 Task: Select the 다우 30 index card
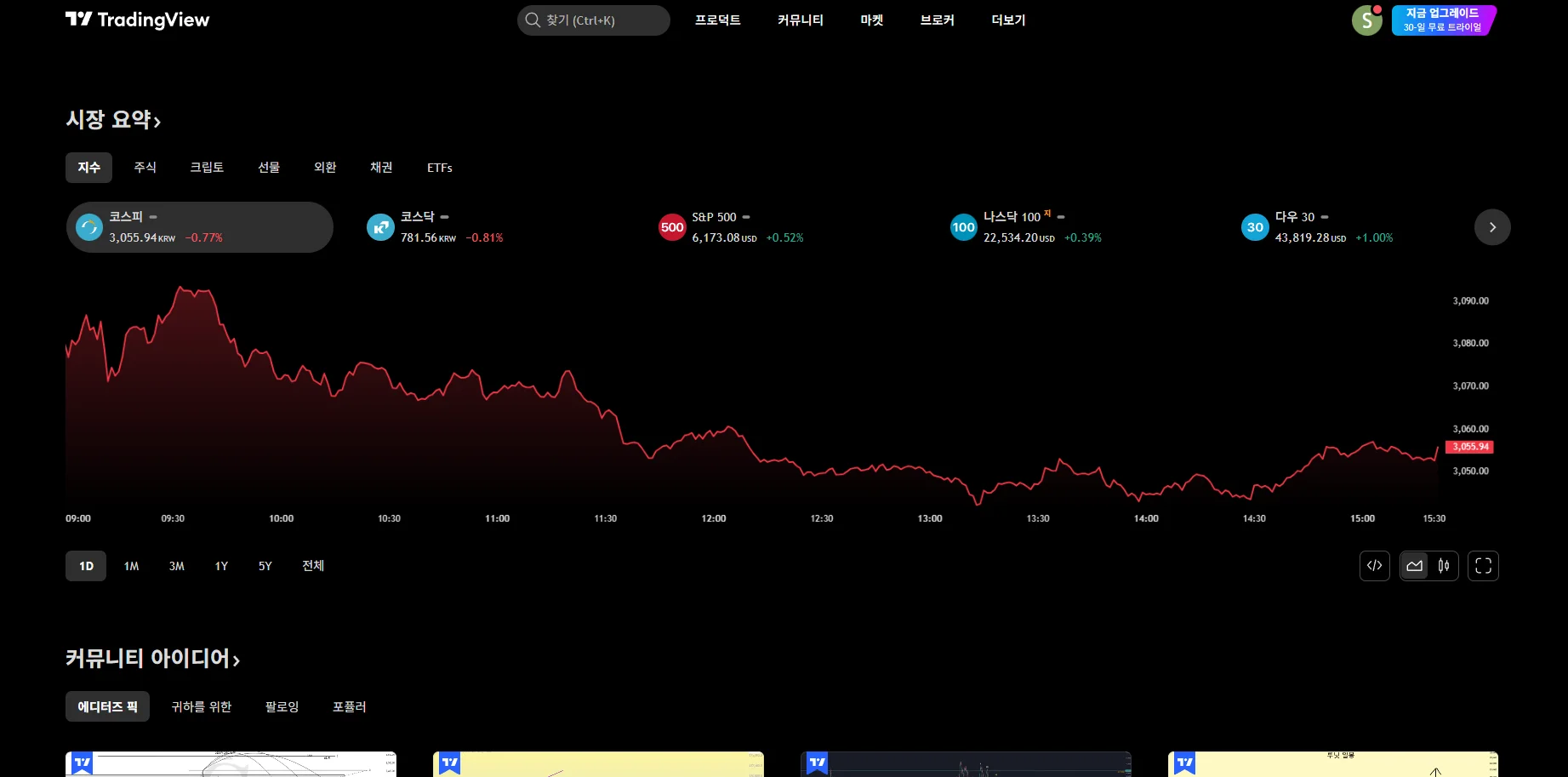pos(1353,227)
